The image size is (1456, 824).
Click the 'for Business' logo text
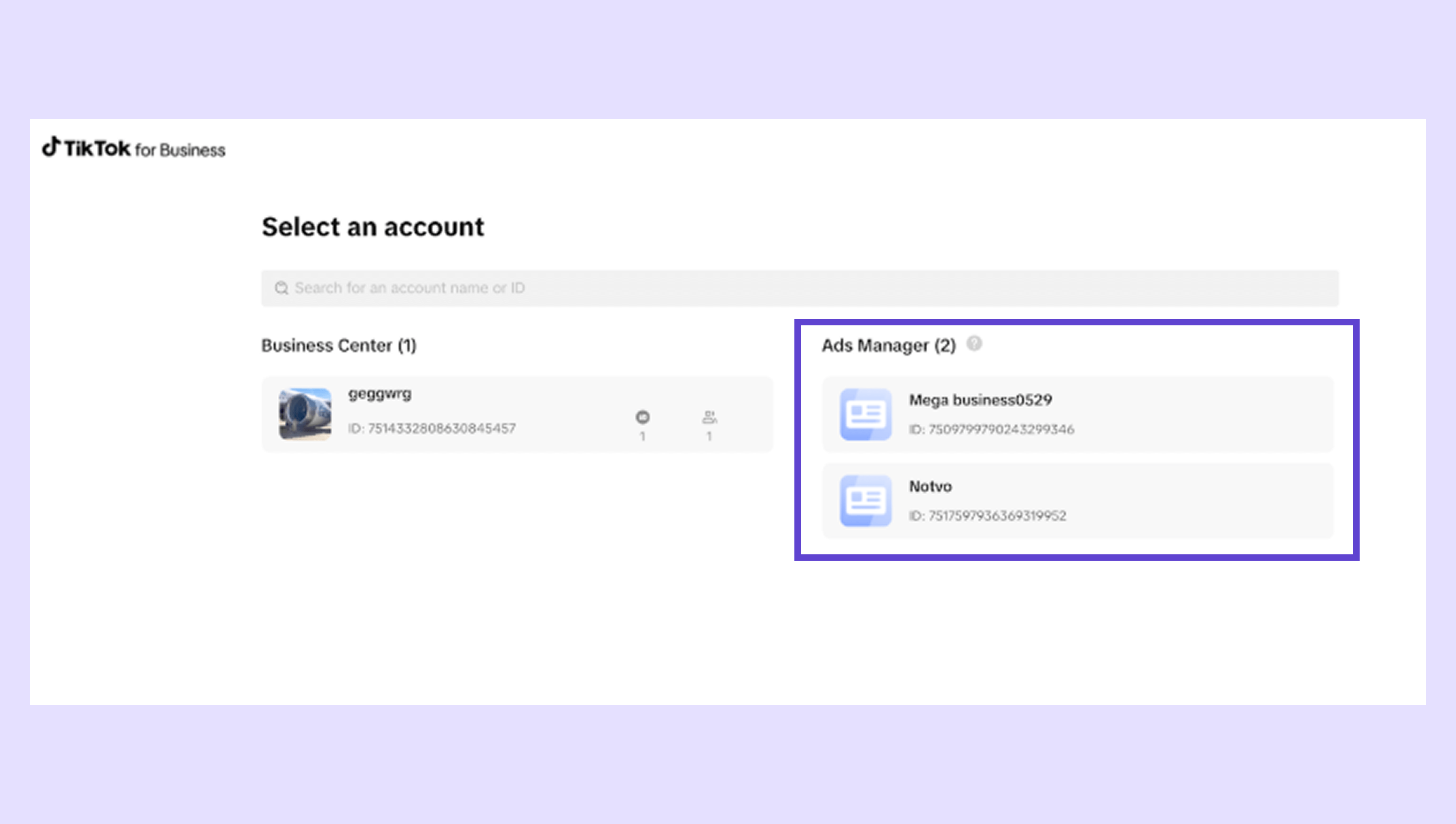[x=180, y=150]
